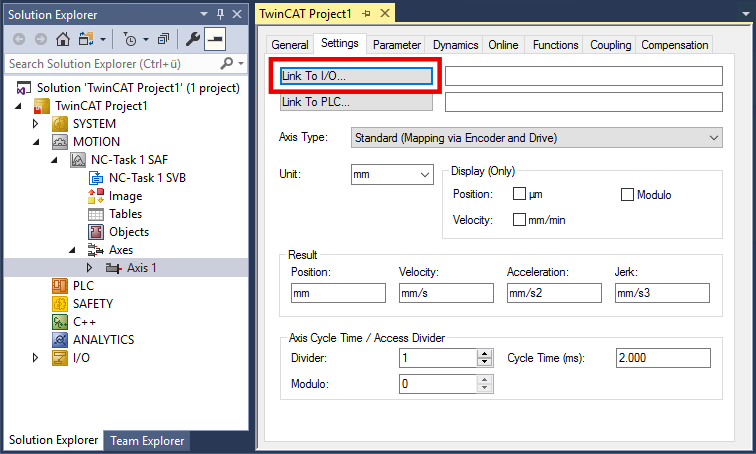The height and width of the screenshot is (454, 756).
Task: Collapse the MOTION node
Action: pos(36,142)
